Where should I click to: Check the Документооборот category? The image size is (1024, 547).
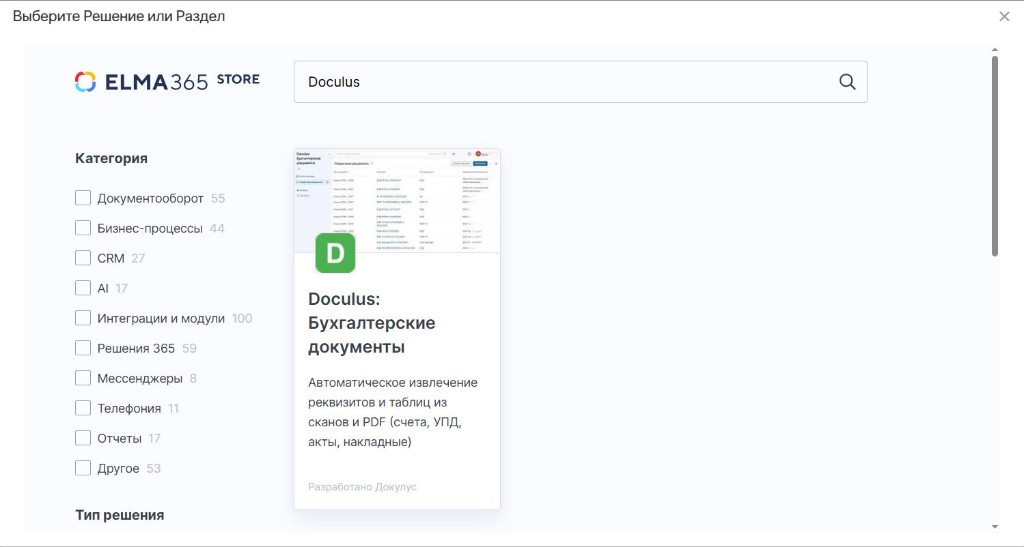point(83,198)
